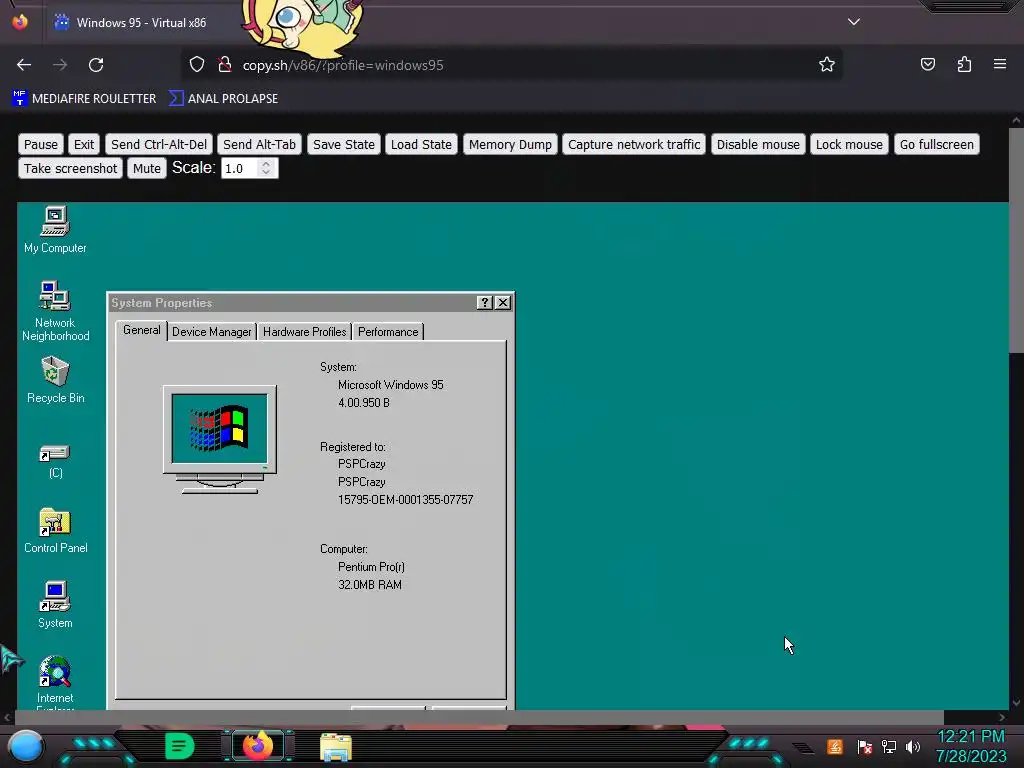This screenshot has height=768, width=1024.
Task: Click the Memory Dump button
Action: coord(510,144)
